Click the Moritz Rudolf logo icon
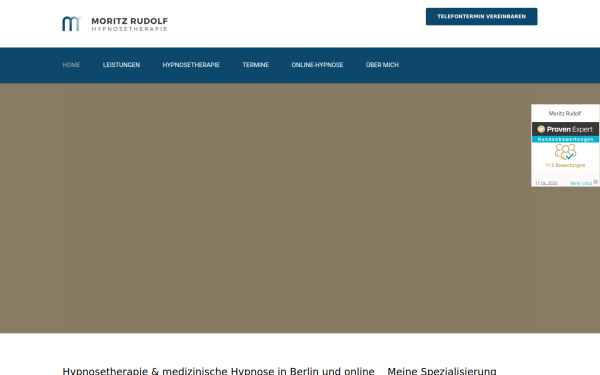 point(72,24)
